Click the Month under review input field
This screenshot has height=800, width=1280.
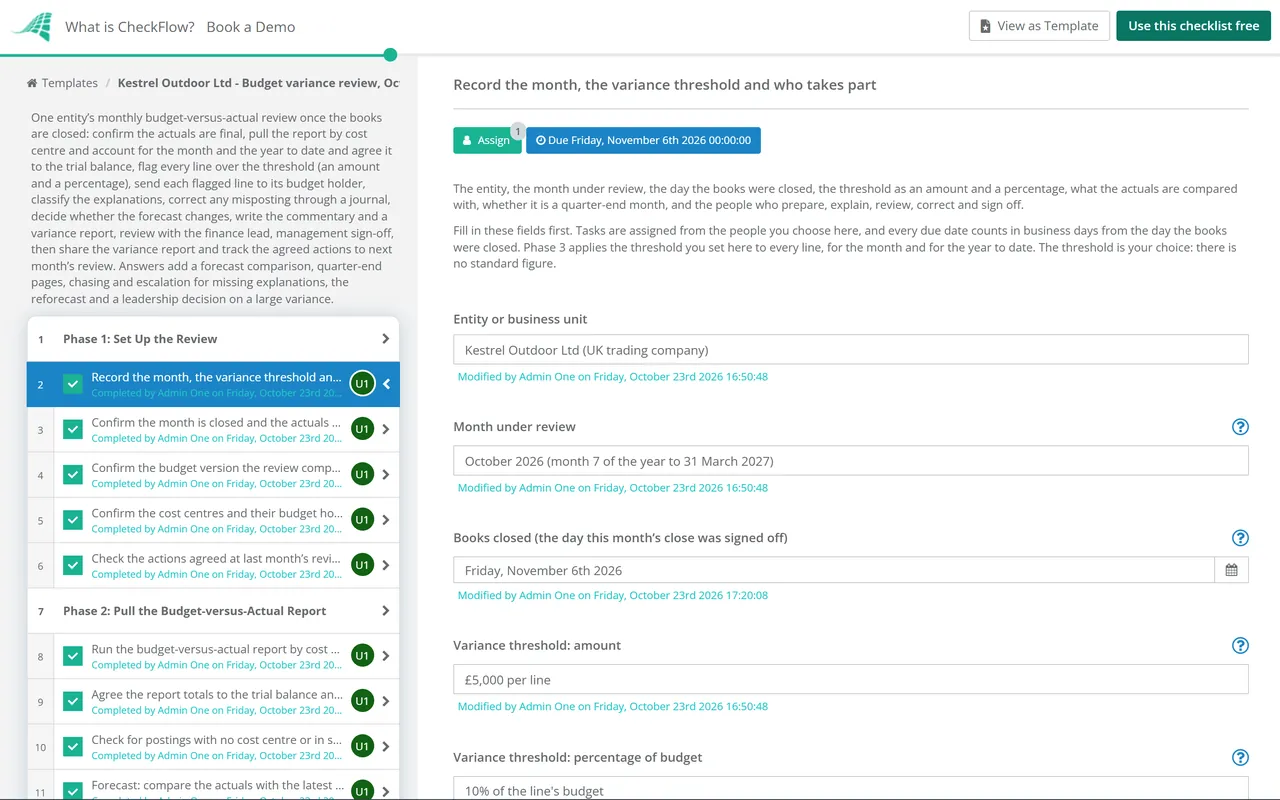851,461
